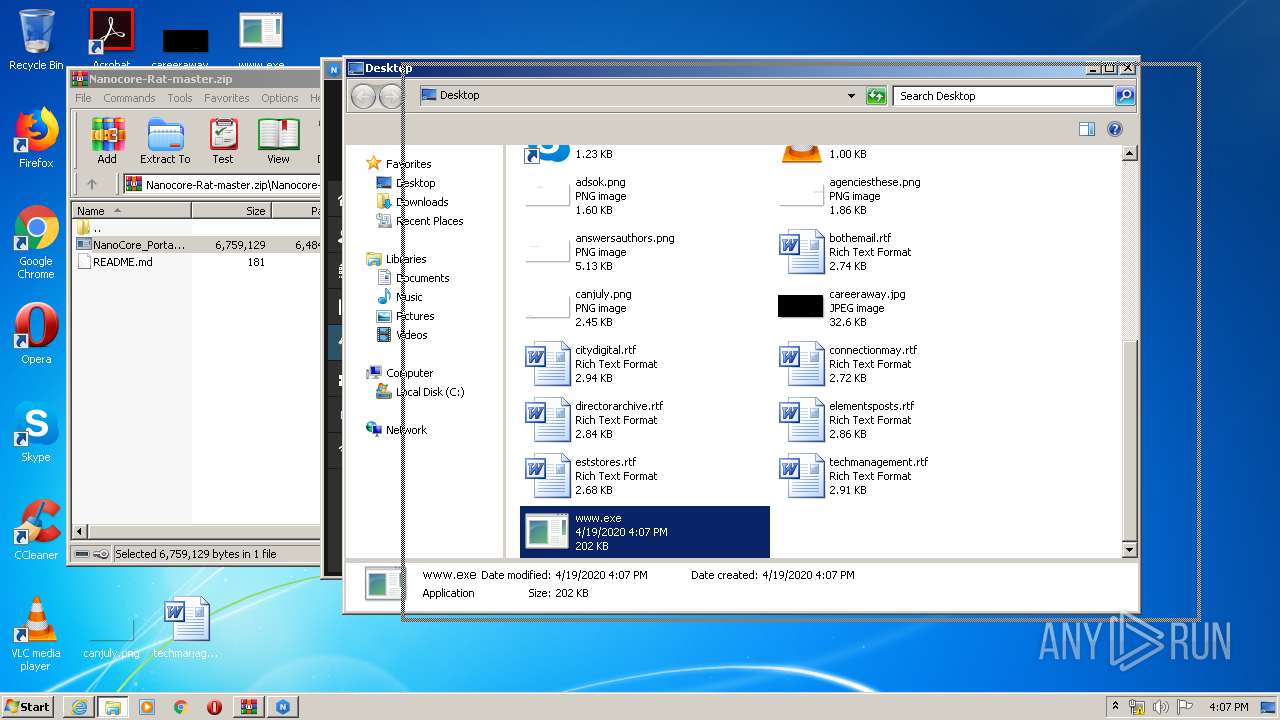
Task: Open Recycle Bin on desktop
Action: [x=36, y=40]
